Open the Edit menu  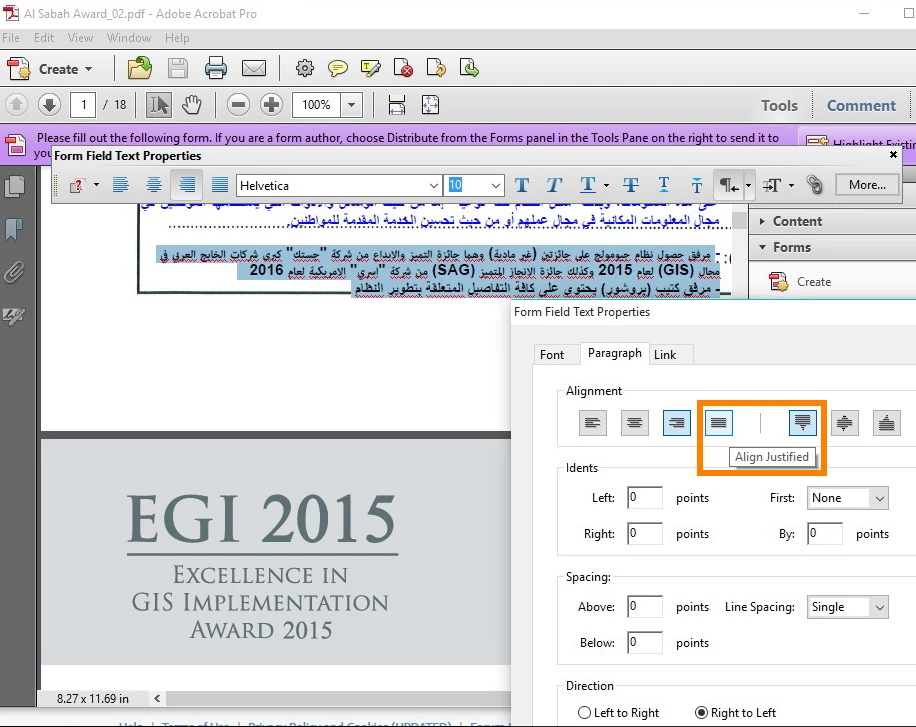(44, 38)
